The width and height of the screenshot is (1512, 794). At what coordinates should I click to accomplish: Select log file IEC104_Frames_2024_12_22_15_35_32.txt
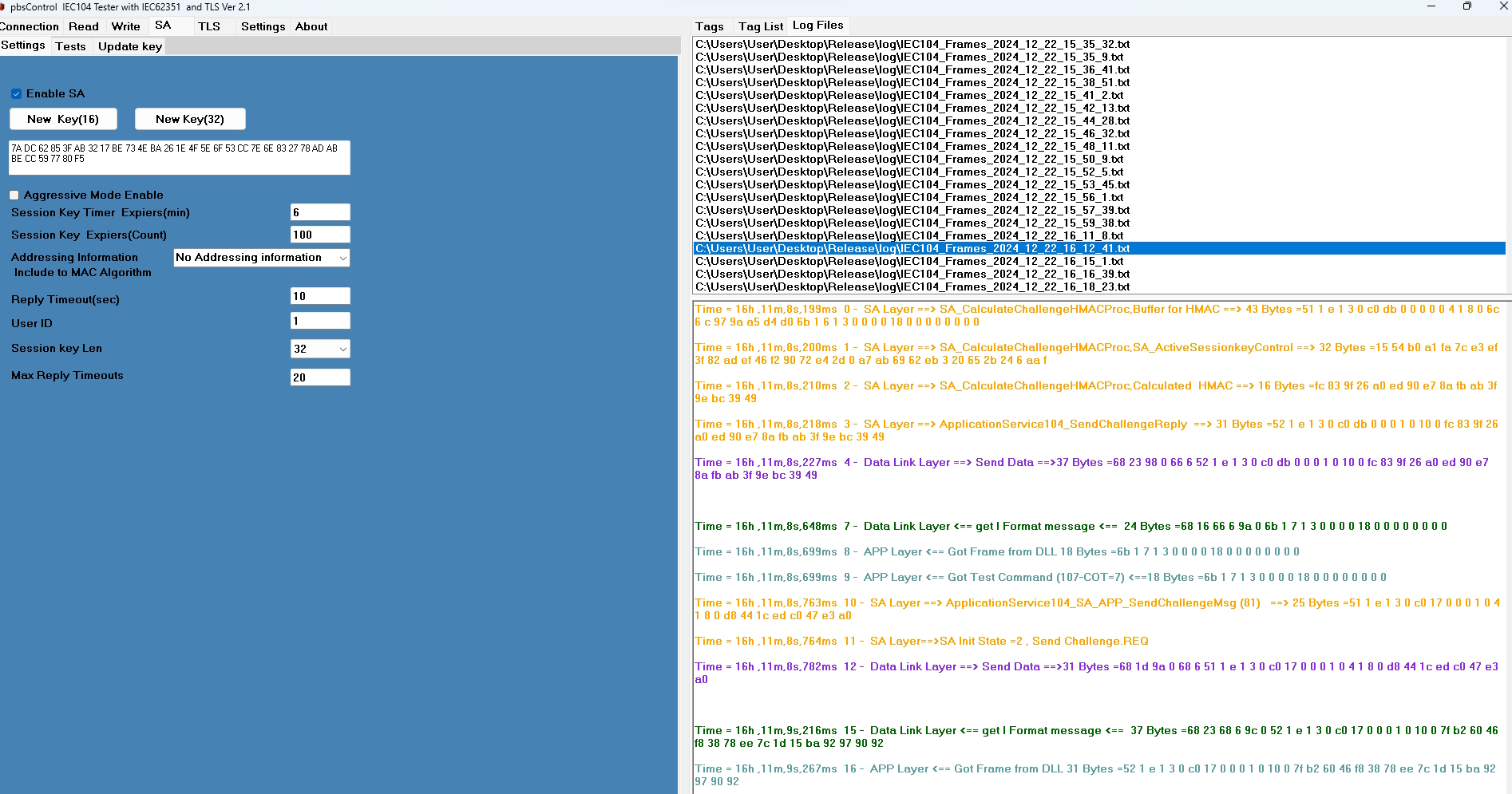click(912, 44)
